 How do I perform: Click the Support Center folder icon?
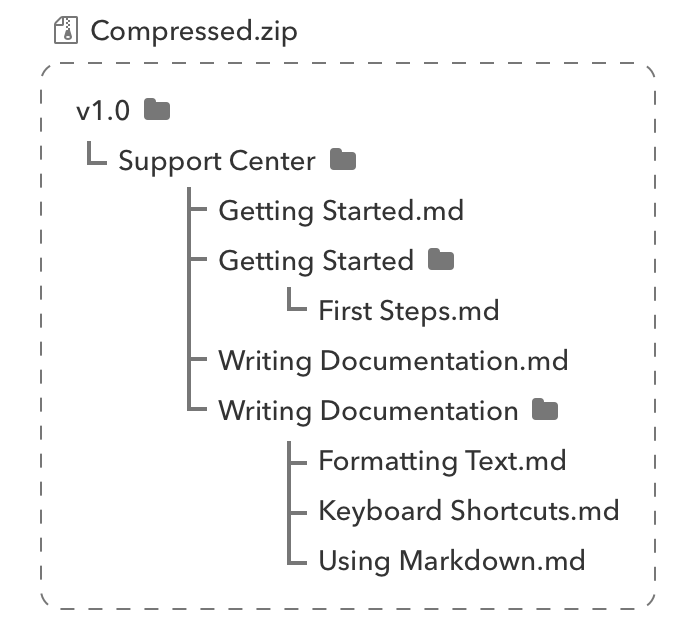pyautogui.click(x=343, y=160)
